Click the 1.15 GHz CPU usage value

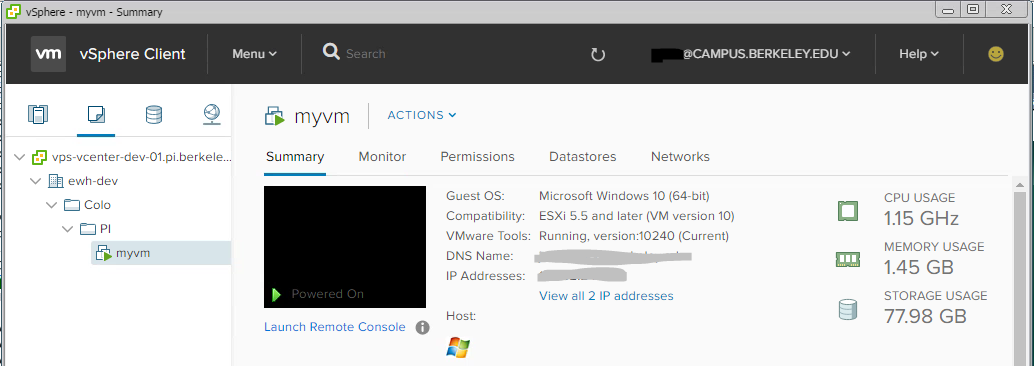921,218
